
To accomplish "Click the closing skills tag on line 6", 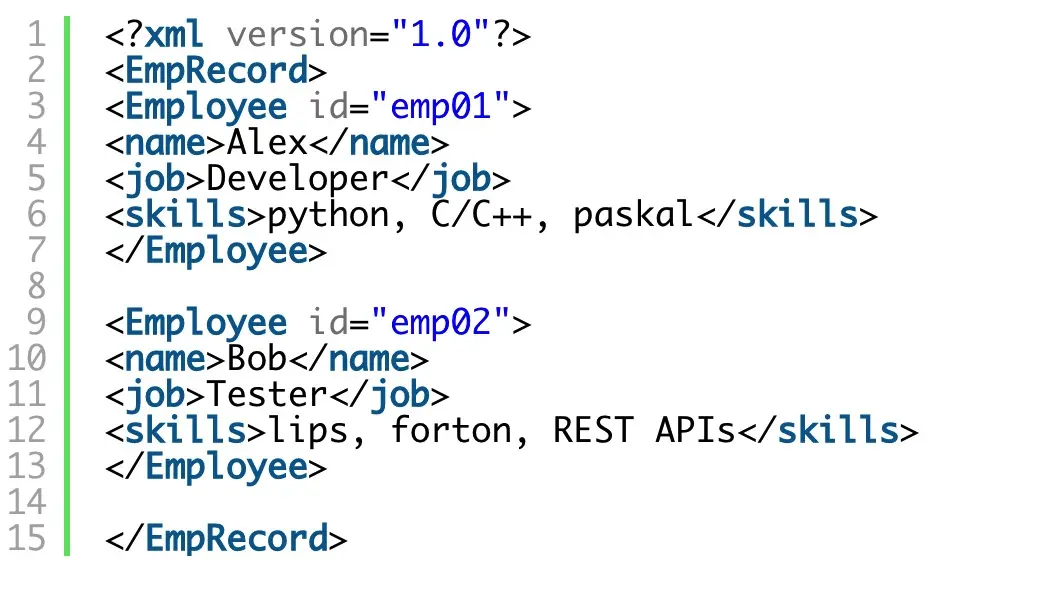I will [x=786, y=215].
